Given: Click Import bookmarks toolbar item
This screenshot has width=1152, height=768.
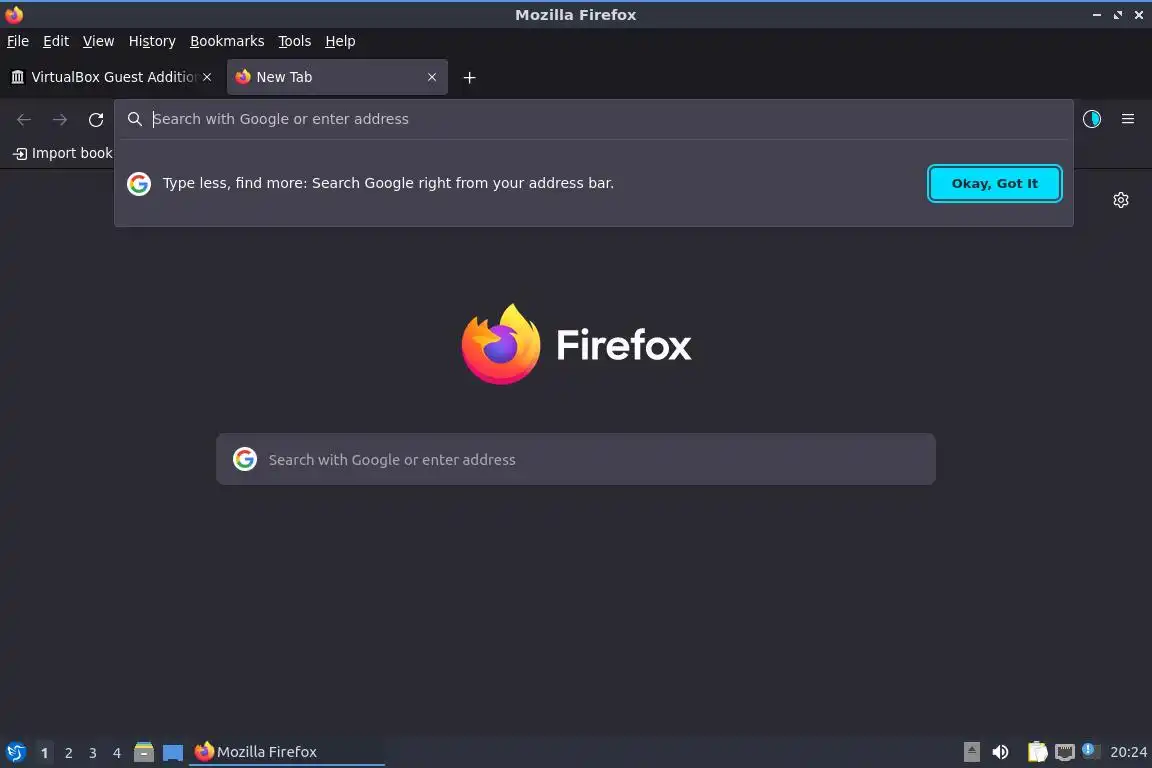Looking at the screenshot, I should (x=62, y=153).
